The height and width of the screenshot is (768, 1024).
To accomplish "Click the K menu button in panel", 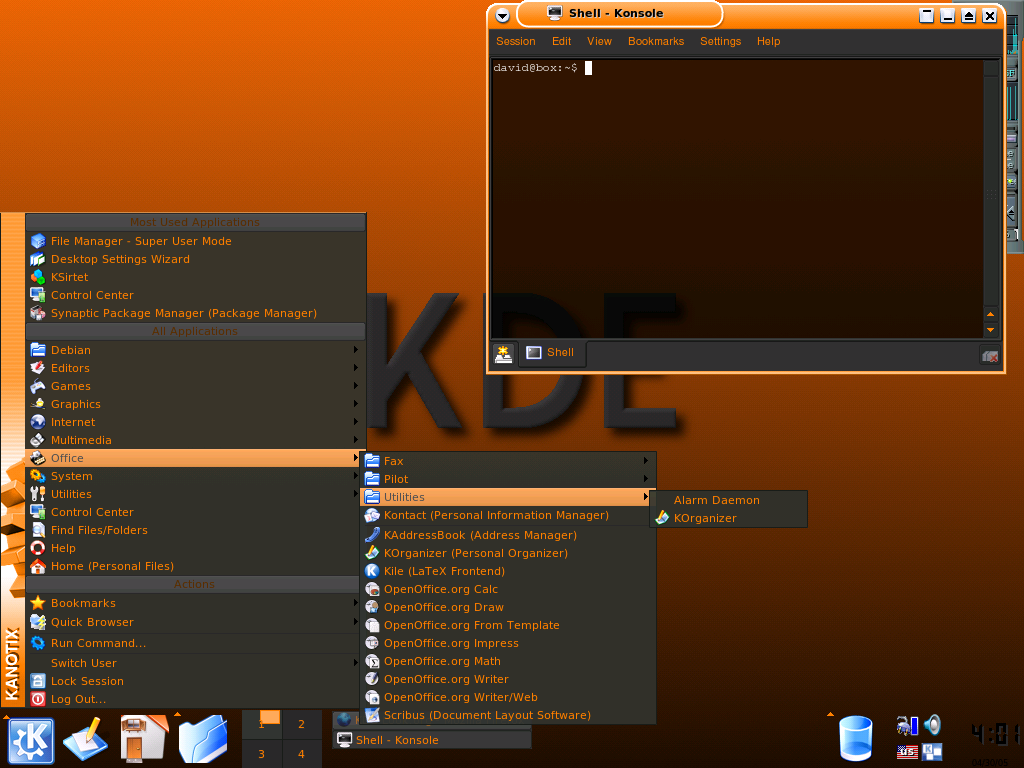I will pyautogui.click(x=31, y=740).
